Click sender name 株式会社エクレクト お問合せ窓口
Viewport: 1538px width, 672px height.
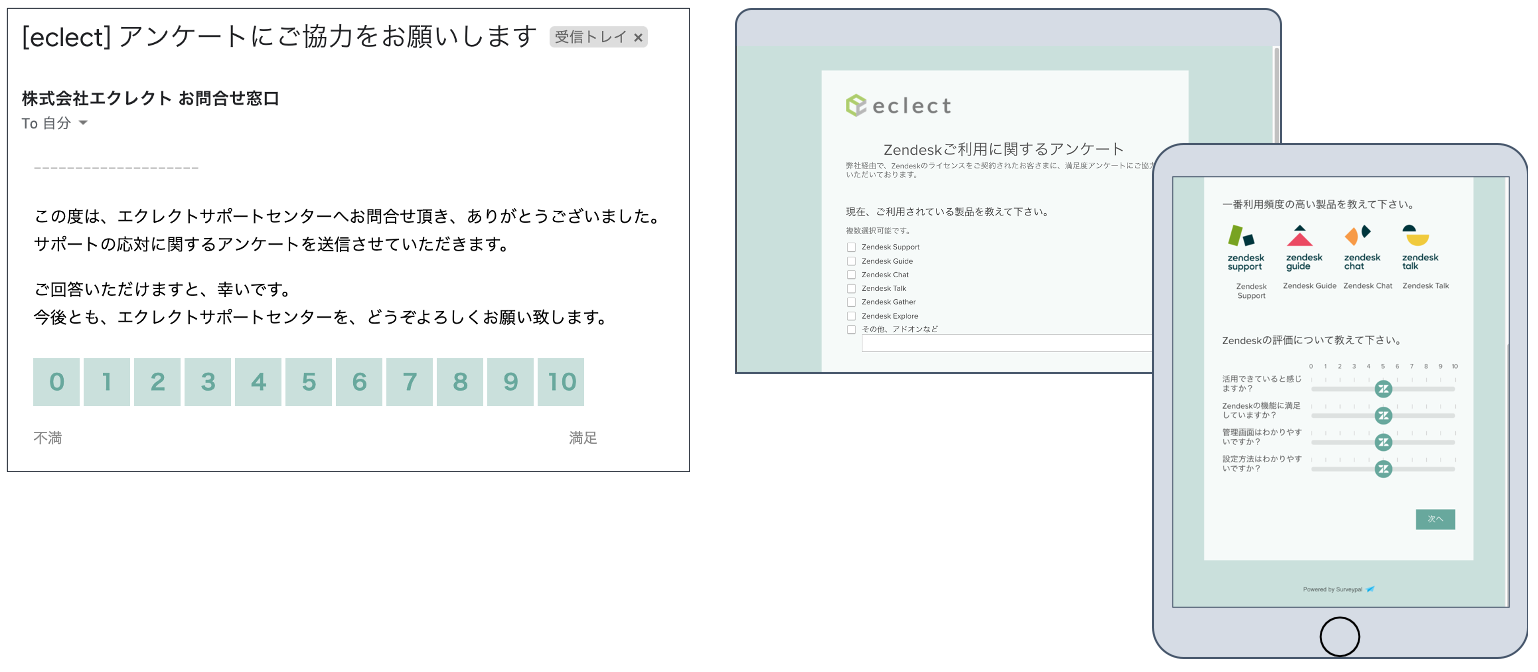(x=150, y=98)
